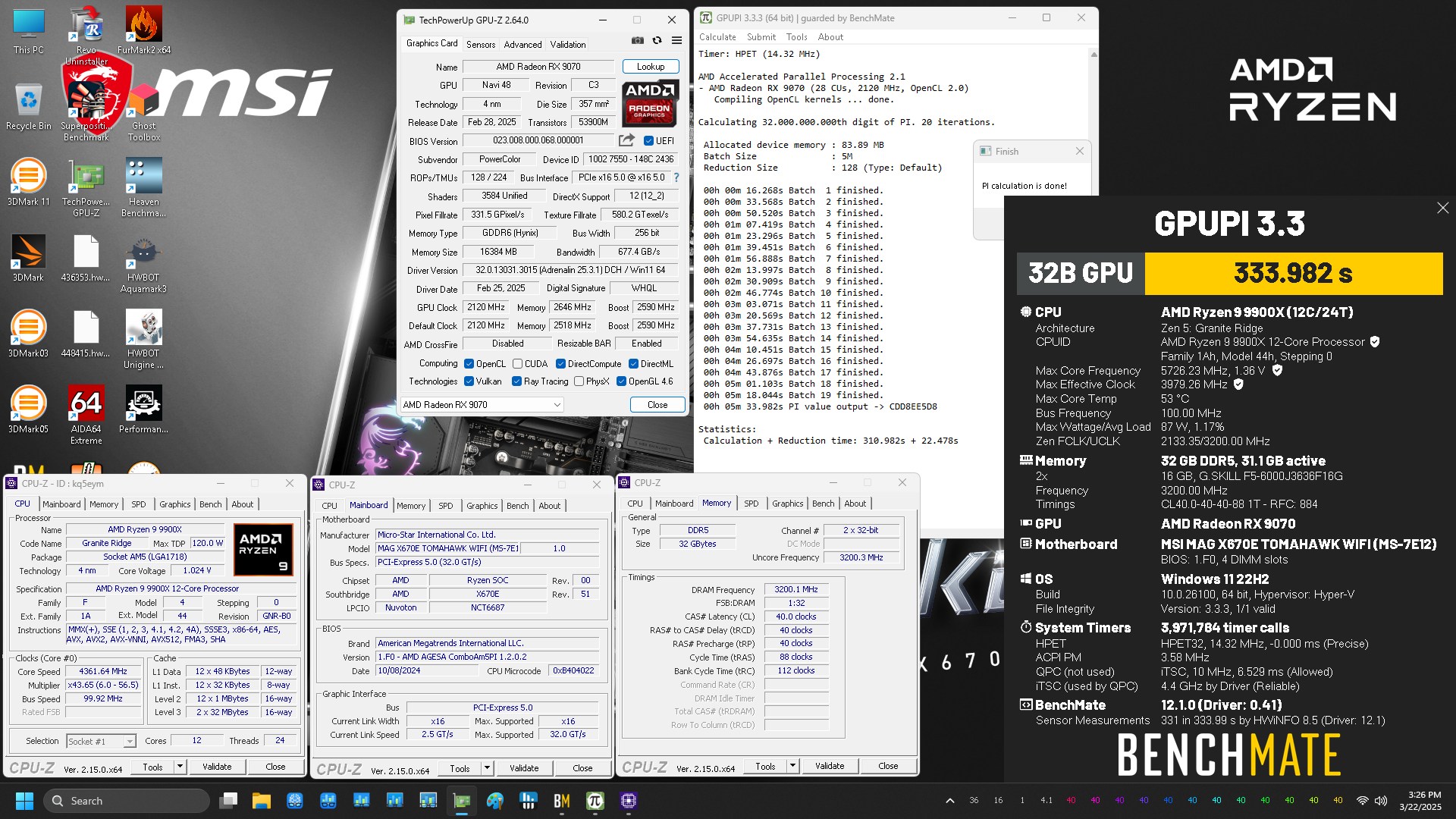Viewport: 1456px width, 819px height.
Task: Select the Heaven Benchmark desktop icon
Action: pos(143,188)
